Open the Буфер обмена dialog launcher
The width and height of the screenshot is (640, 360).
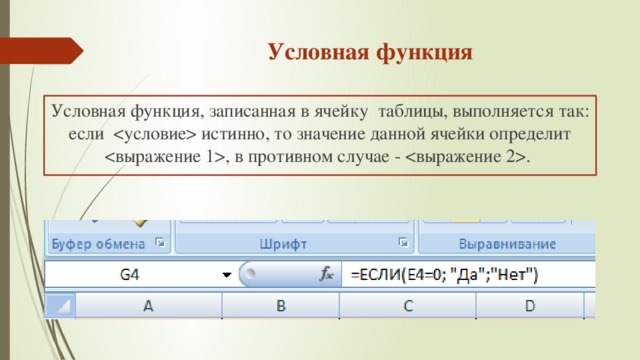click(x=160, y=243)
